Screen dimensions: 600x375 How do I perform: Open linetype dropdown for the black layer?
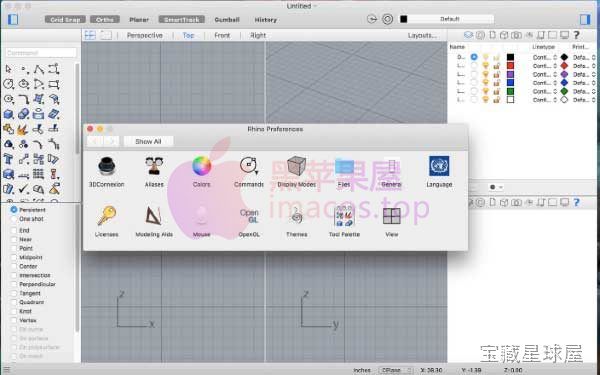545,57
